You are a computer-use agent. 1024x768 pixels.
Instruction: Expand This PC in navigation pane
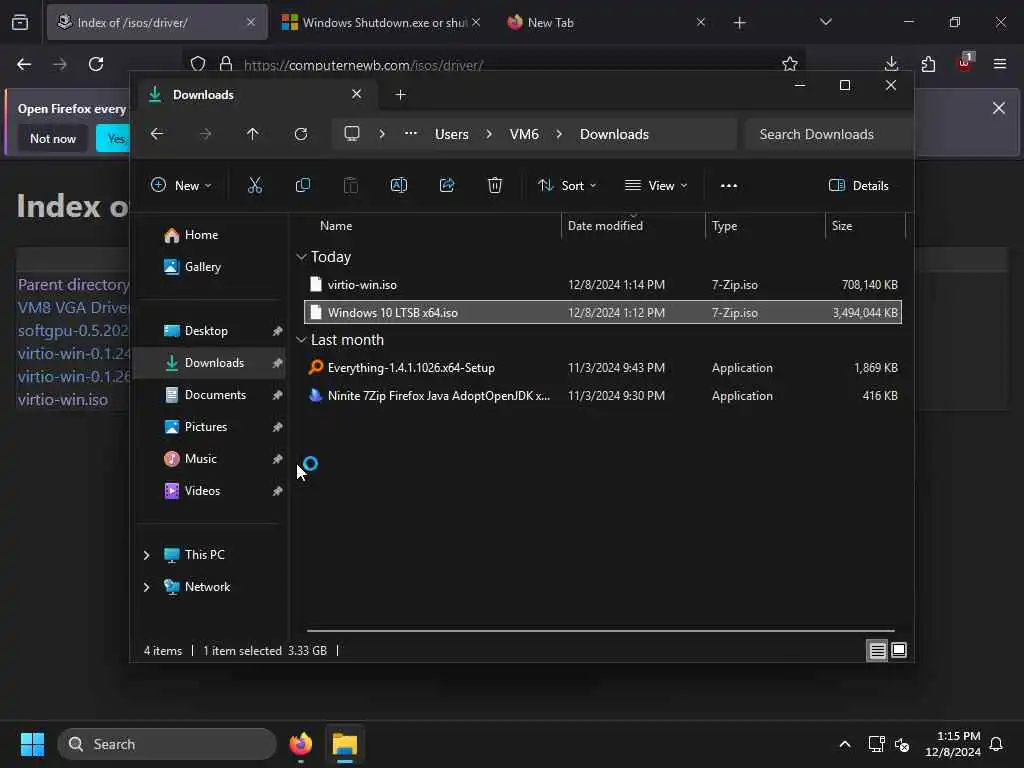coord(146,555)
